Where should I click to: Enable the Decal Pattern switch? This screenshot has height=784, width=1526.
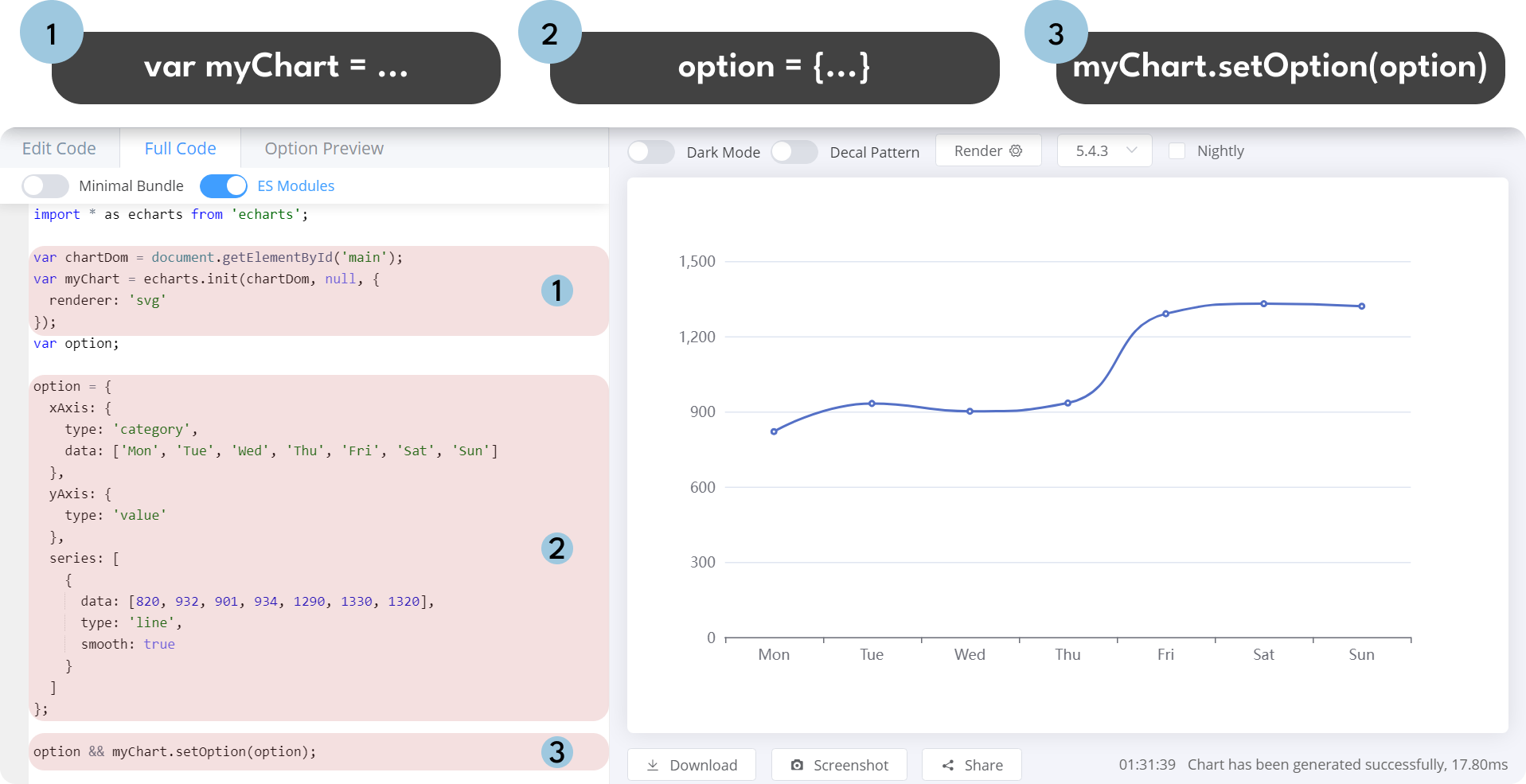pyautogui.click(x=794, y=151)
